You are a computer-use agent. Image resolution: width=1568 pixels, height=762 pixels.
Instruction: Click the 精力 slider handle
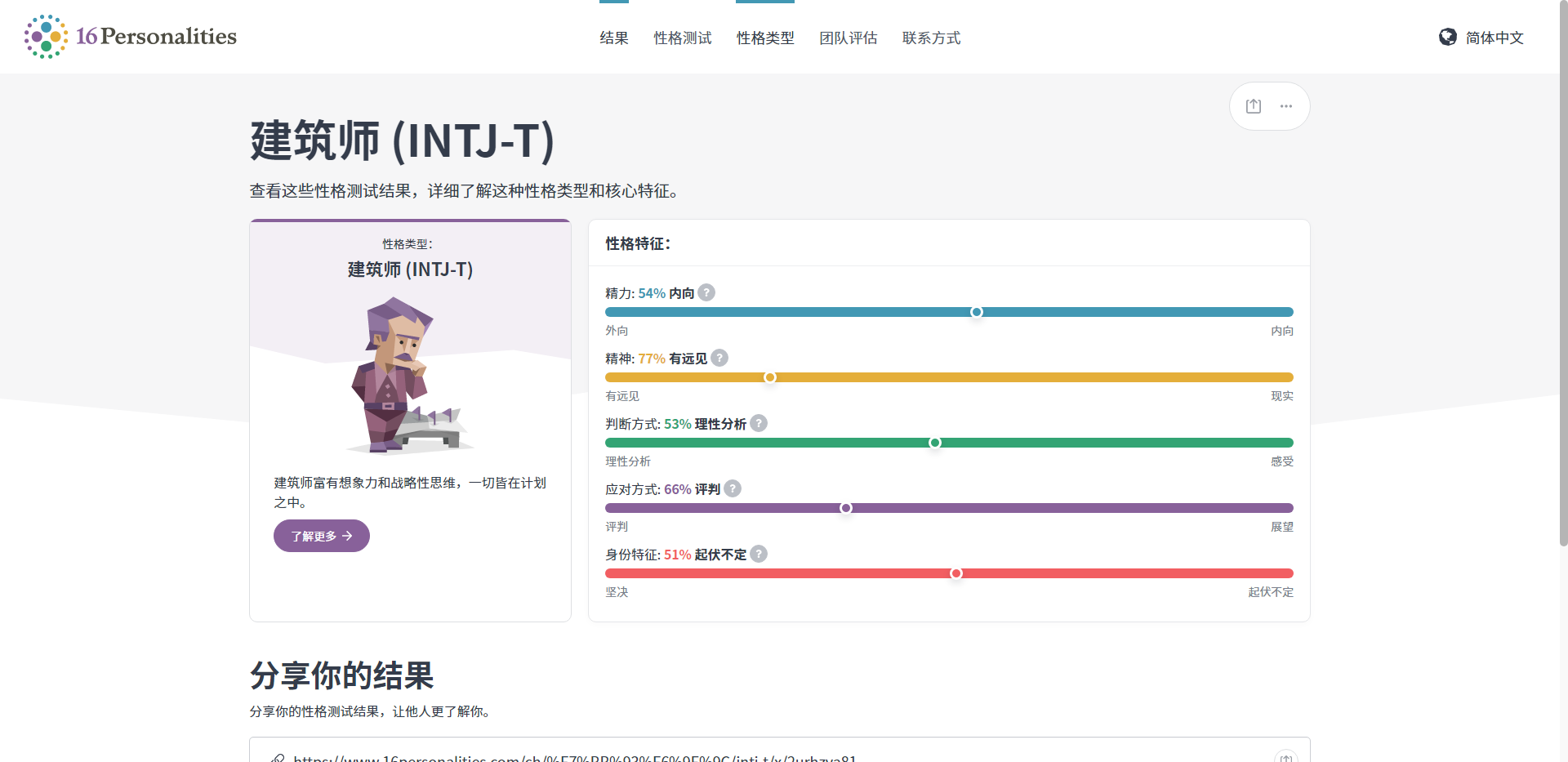[x=977, y=312]
